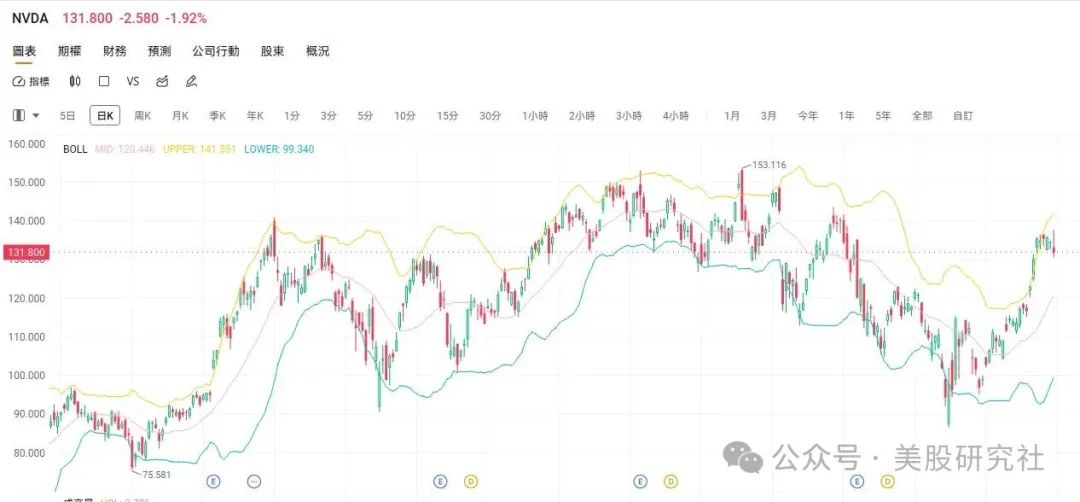The image size is (1080, 502).
Task: Open BOLL indicator label settings
Action: pyautogui.click(x=75, y=149)
